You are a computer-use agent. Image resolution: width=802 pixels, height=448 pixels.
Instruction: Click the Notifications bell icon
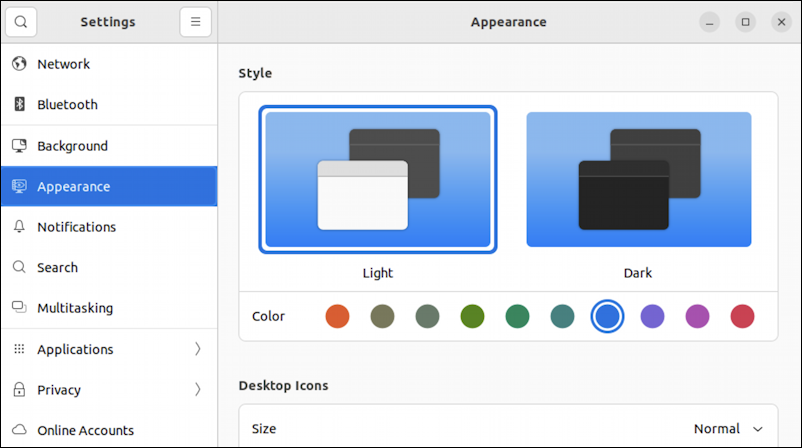pyautogui.click(x=19, y=227)
